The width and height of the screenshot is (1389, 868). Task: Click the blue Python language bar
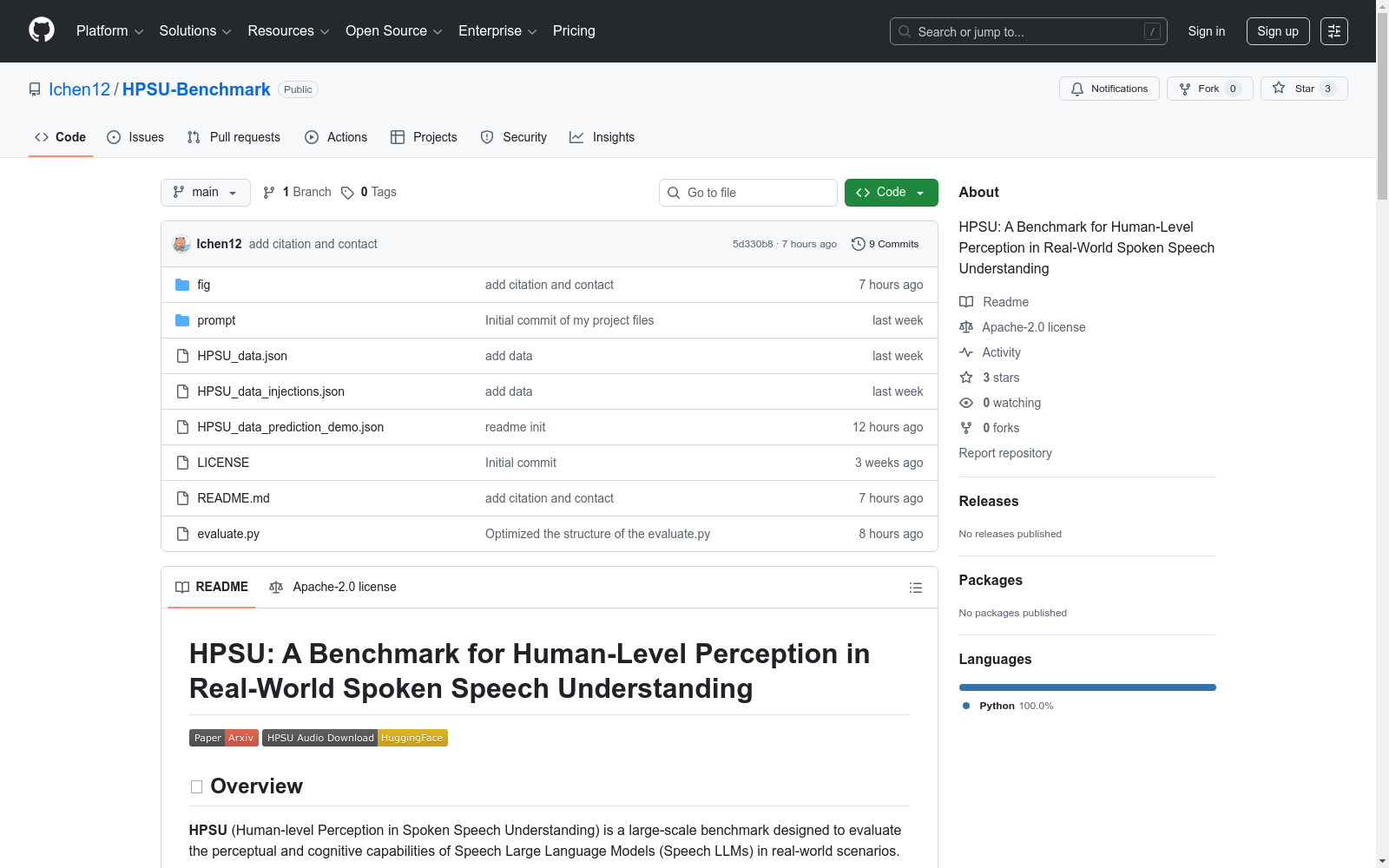(x=1088, y=687)
